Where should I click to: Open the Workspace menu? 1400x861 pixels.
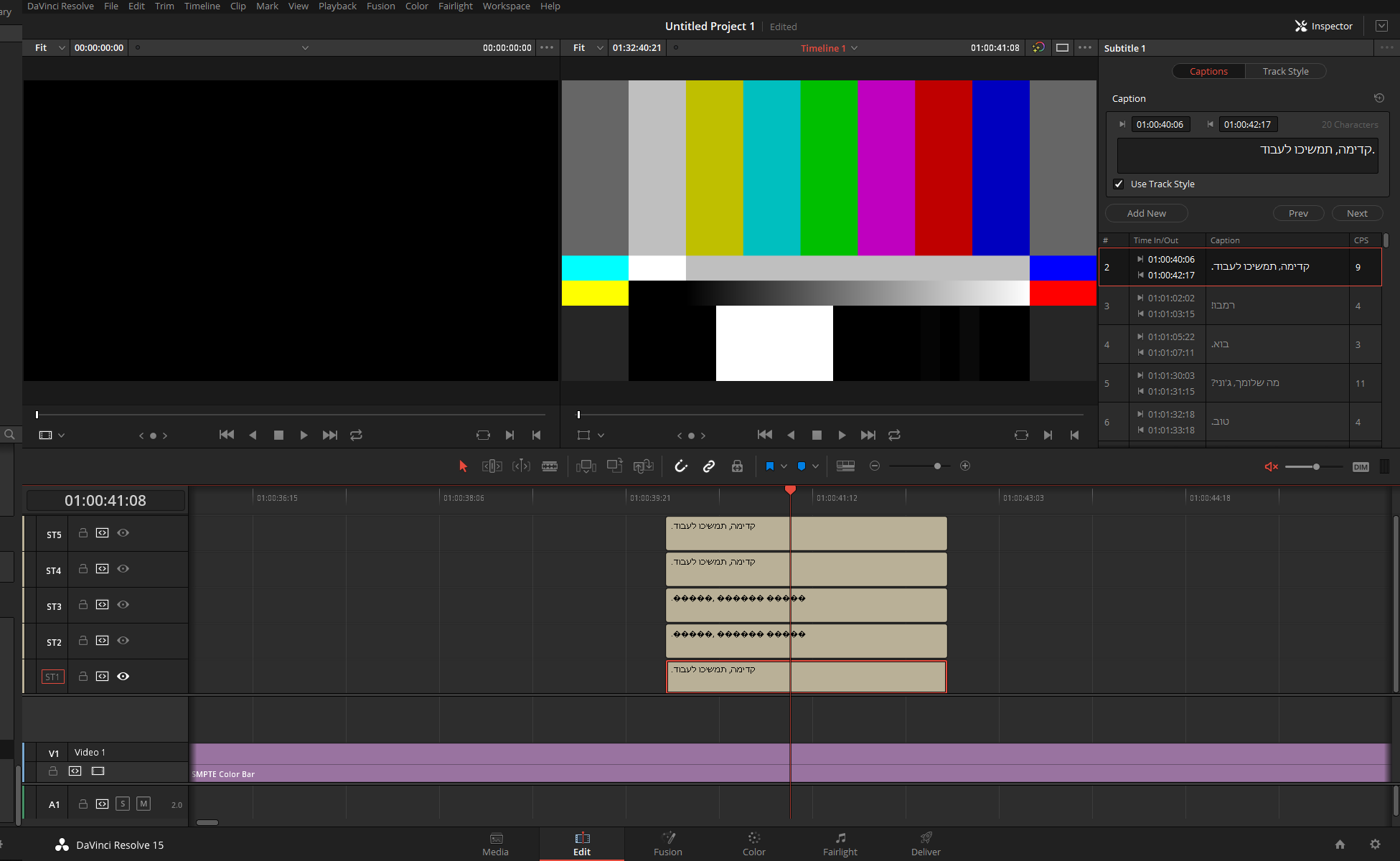tap(506, 6)
